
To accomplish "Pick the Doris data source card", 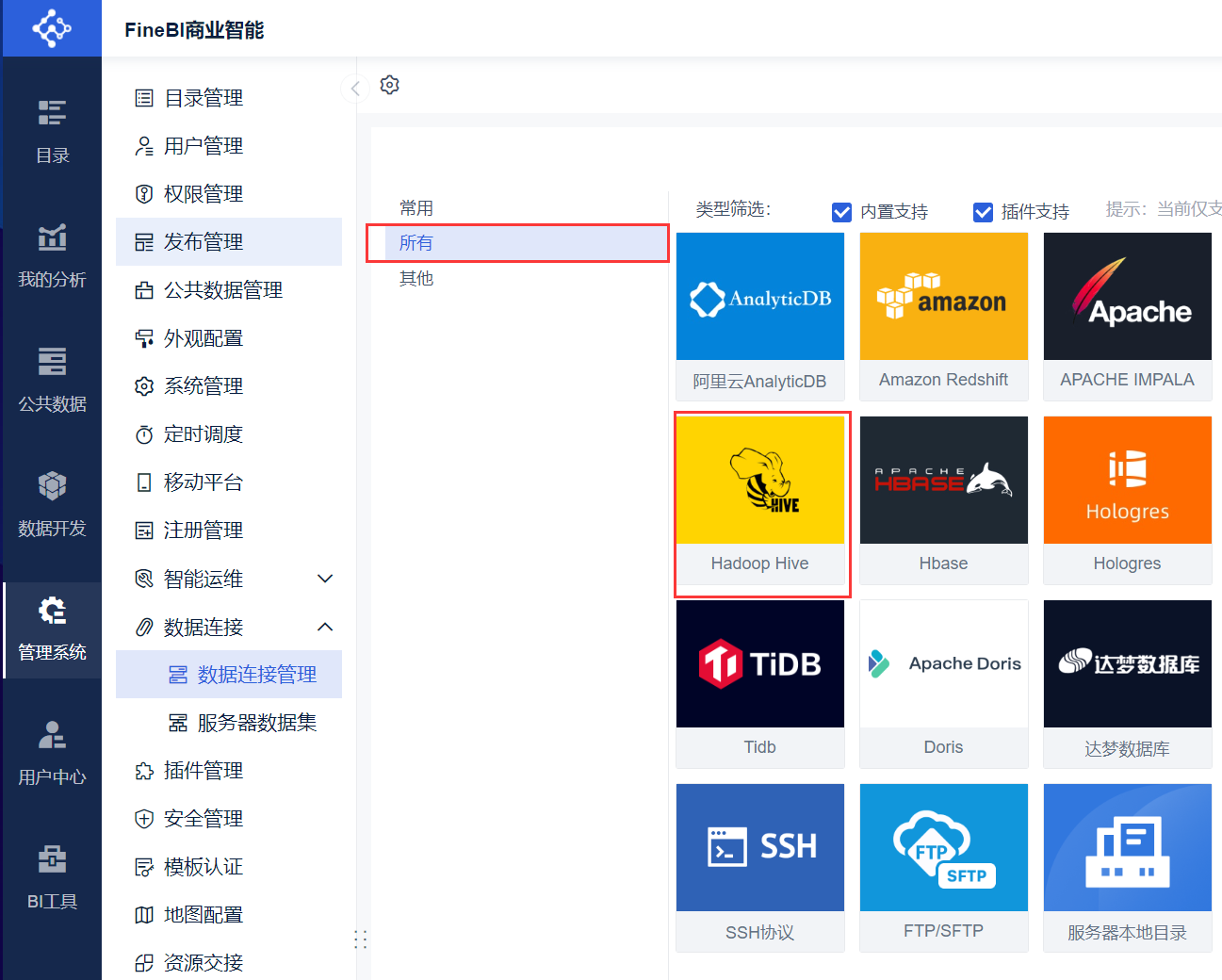I will 944,684.
